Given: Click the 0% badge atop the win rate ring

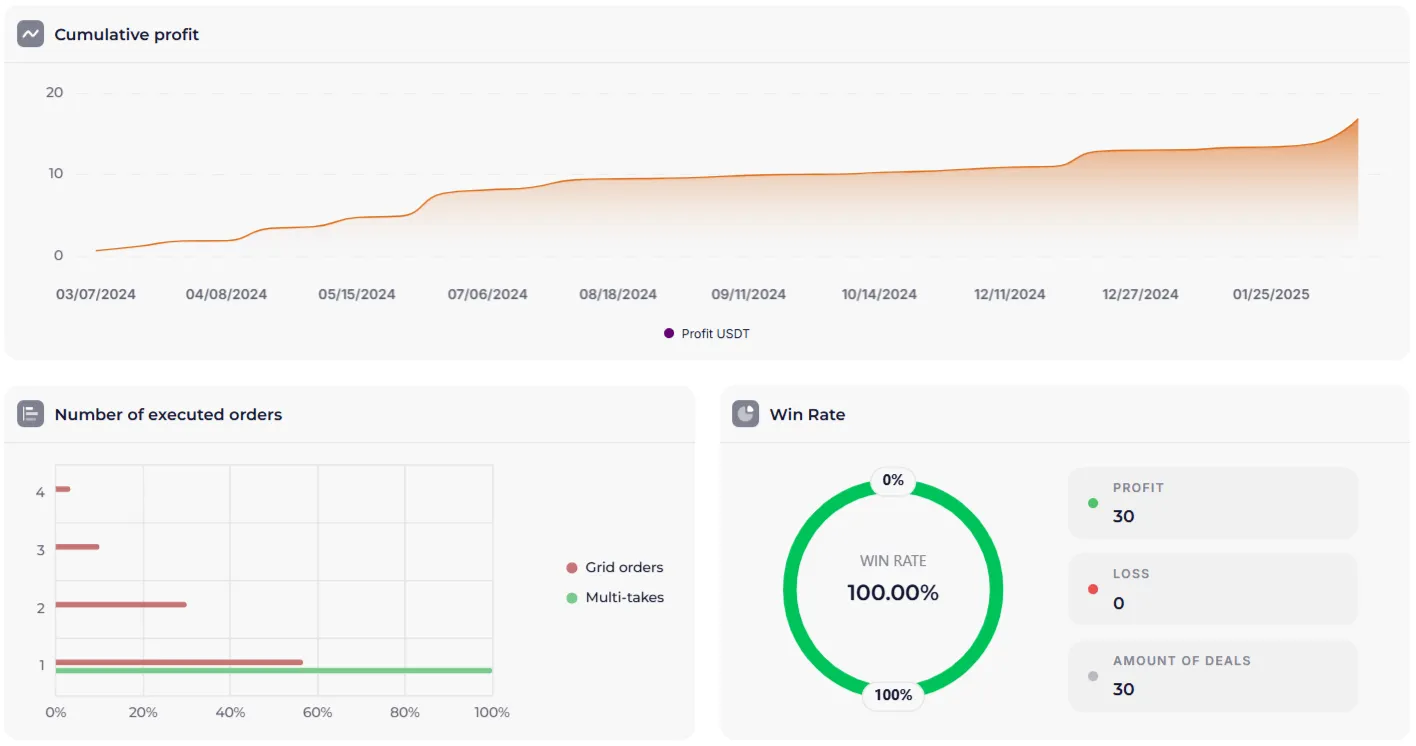Looking at the screenshot, I should click(x=893, y=481).
